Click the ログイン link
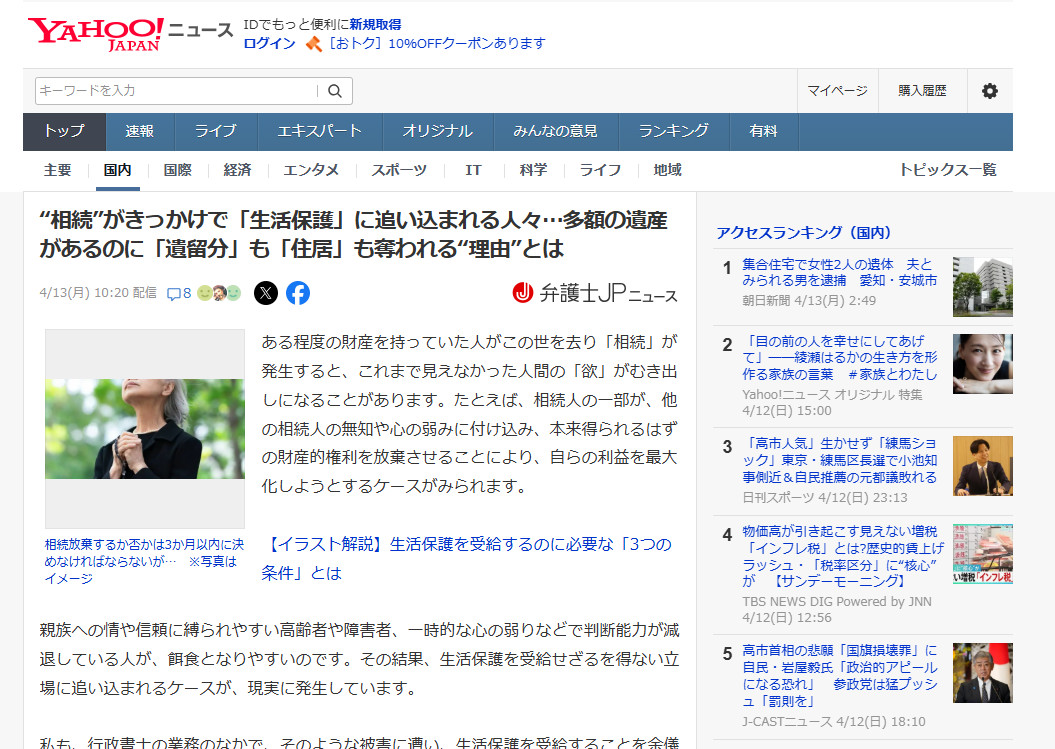 pos(269,43)
